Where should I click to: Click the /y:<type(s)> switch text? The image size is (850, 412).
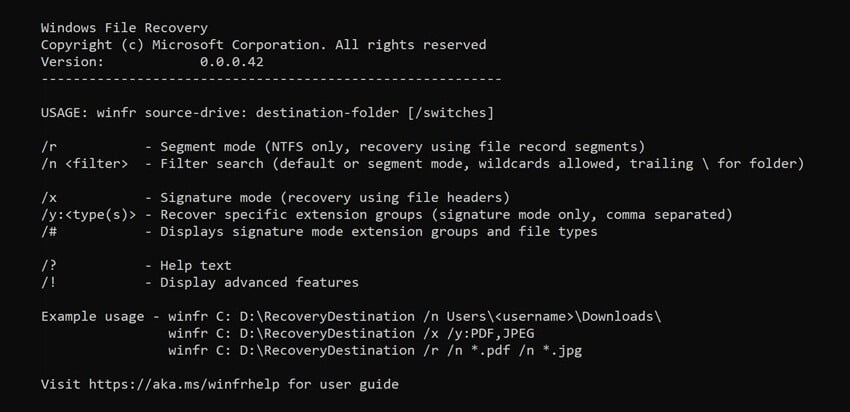point(88,214)
